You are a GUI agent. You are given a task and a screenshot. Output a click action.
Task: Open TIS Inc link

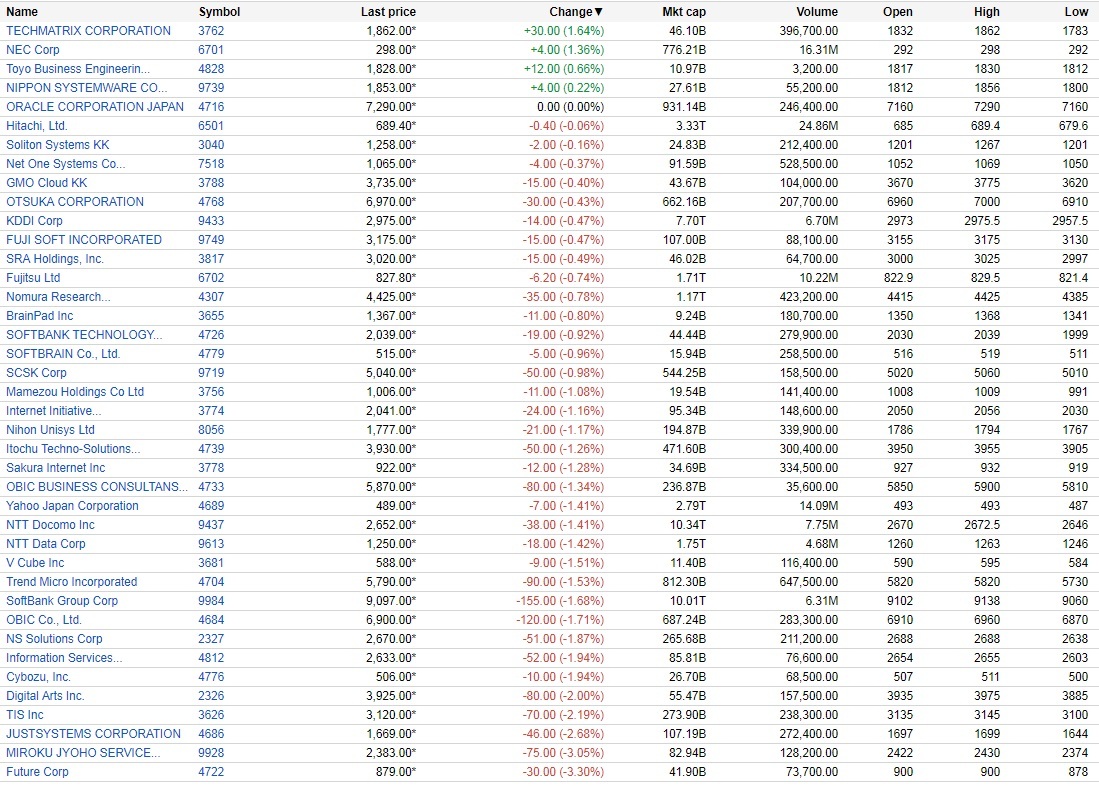[x=25, y=714]
